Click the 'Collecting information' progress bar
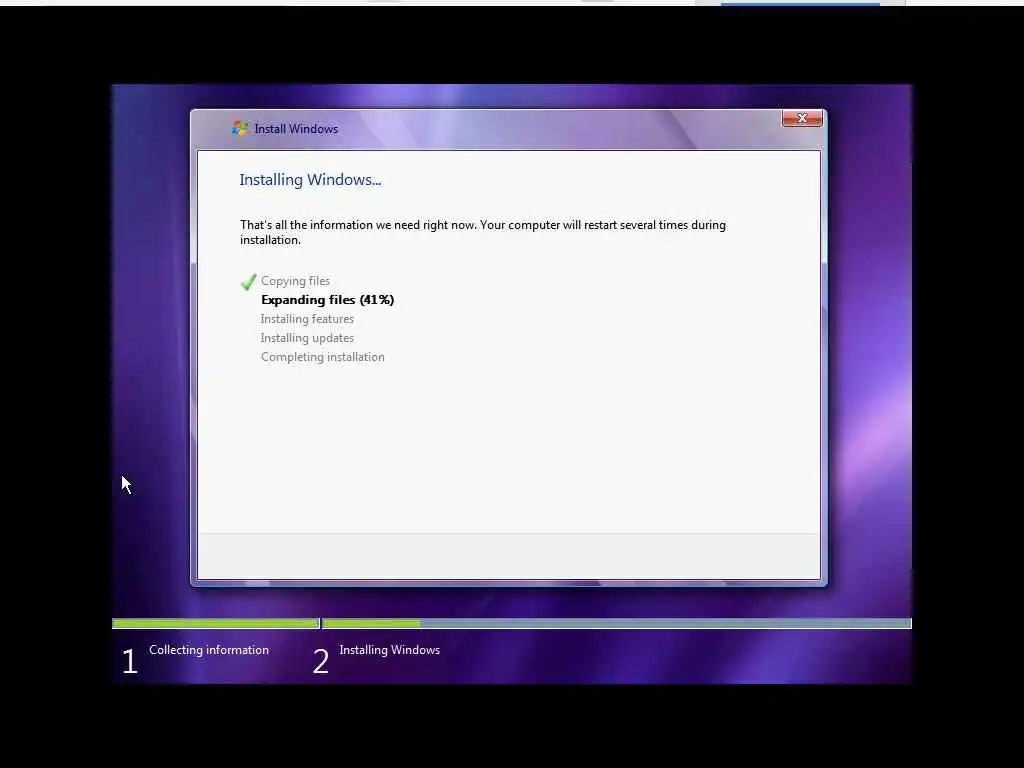The image size is (1024, 768). 216,624
